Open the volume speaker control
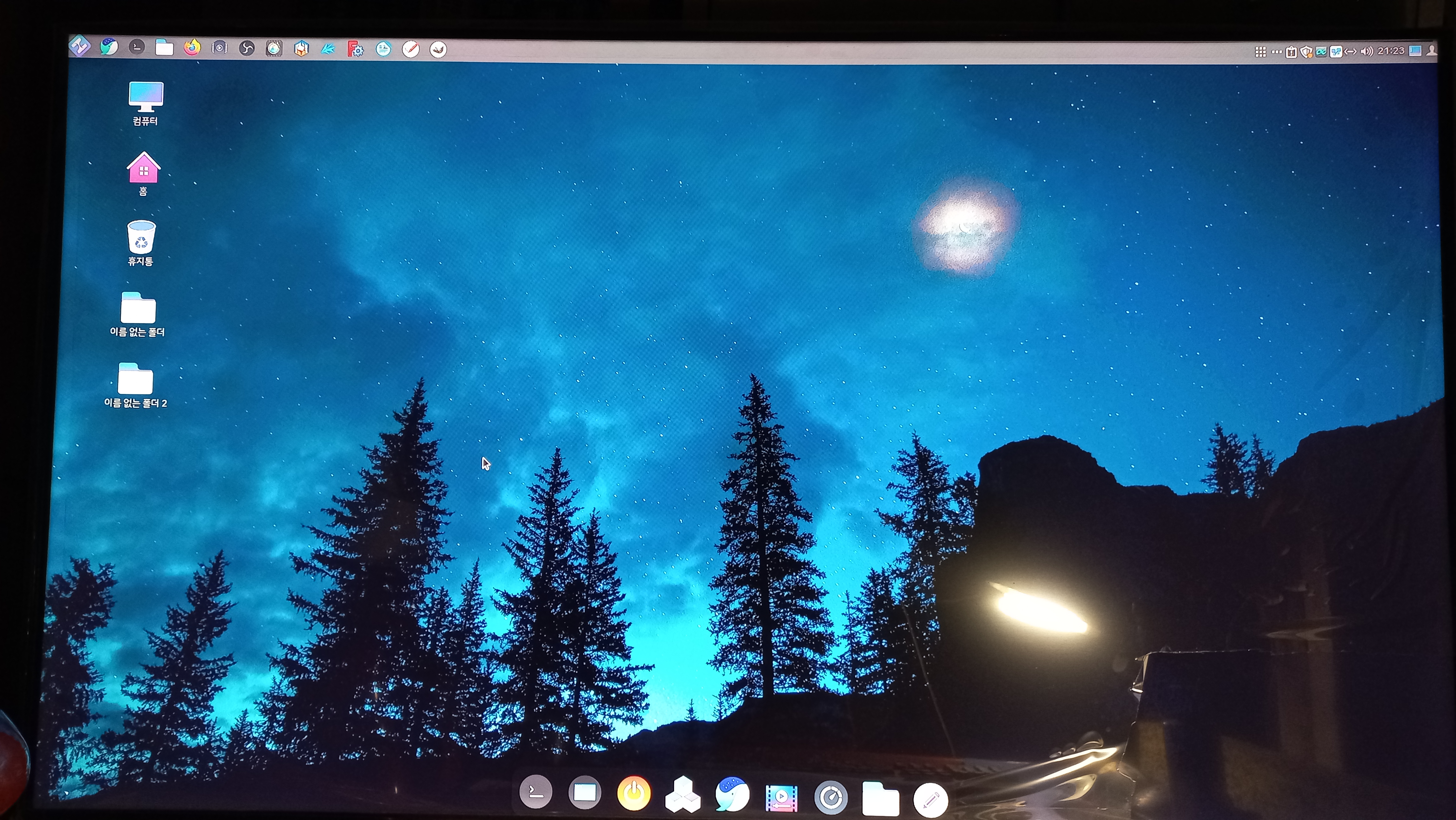Viewport: 1456px width, 820px height. click(x=1367, y=51)
